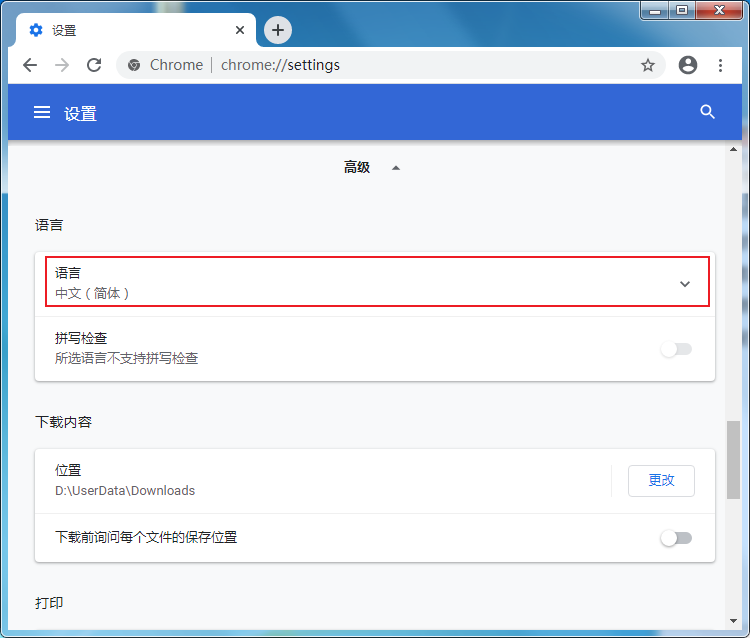This screenshot has height=638, width=750.
Task: Click the 高级 heading label
Action: 357,167
